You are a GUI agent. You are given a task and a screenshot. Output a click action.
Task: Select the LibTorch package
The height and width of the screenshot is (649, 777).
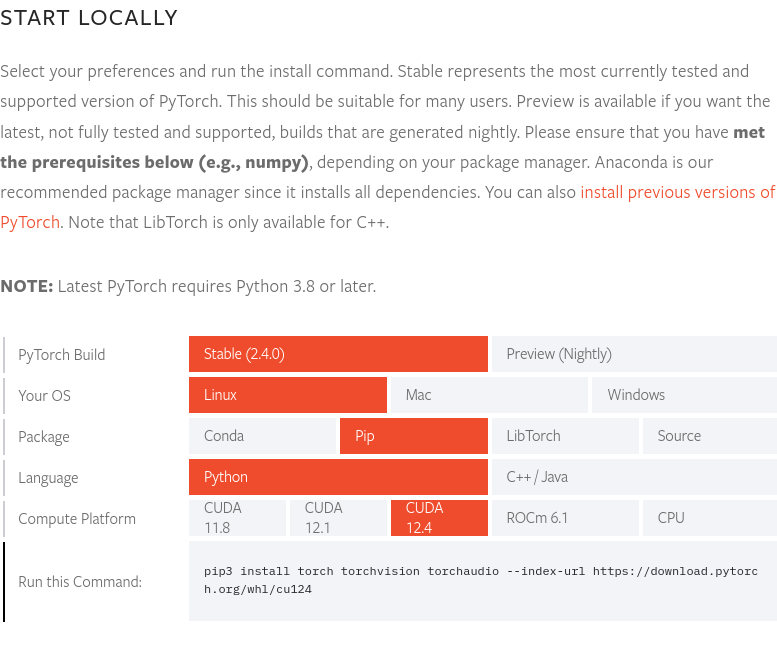pos(565,436)
